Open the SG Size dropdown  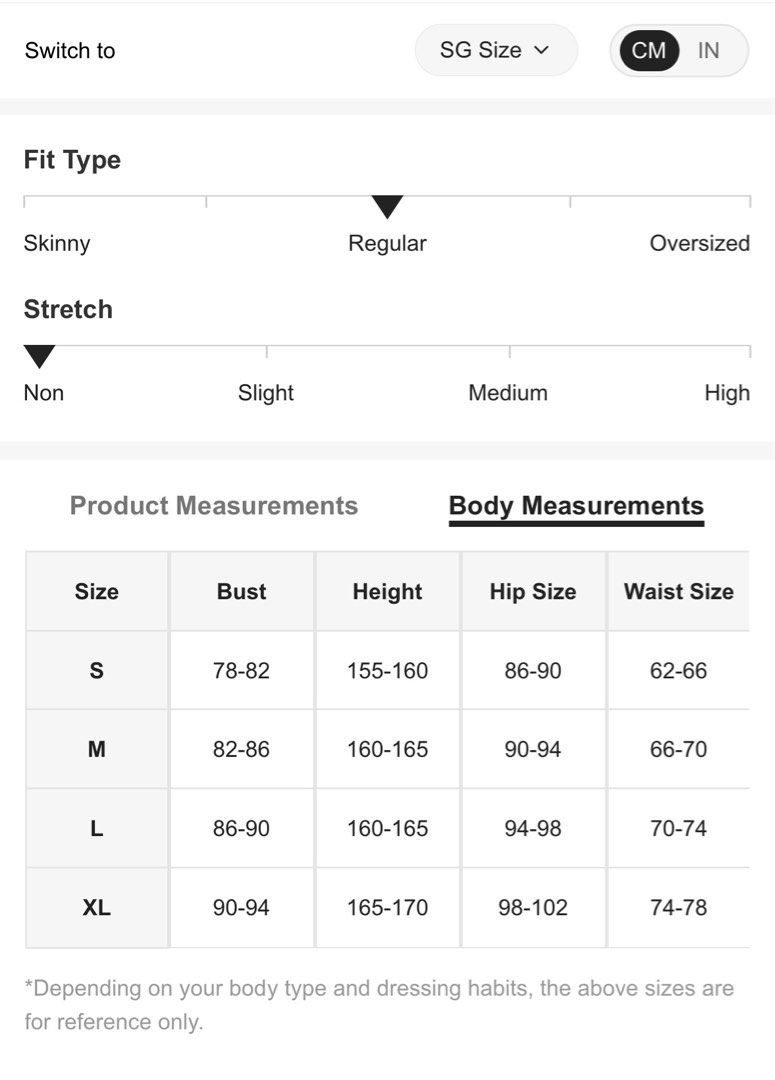(496, 50)
